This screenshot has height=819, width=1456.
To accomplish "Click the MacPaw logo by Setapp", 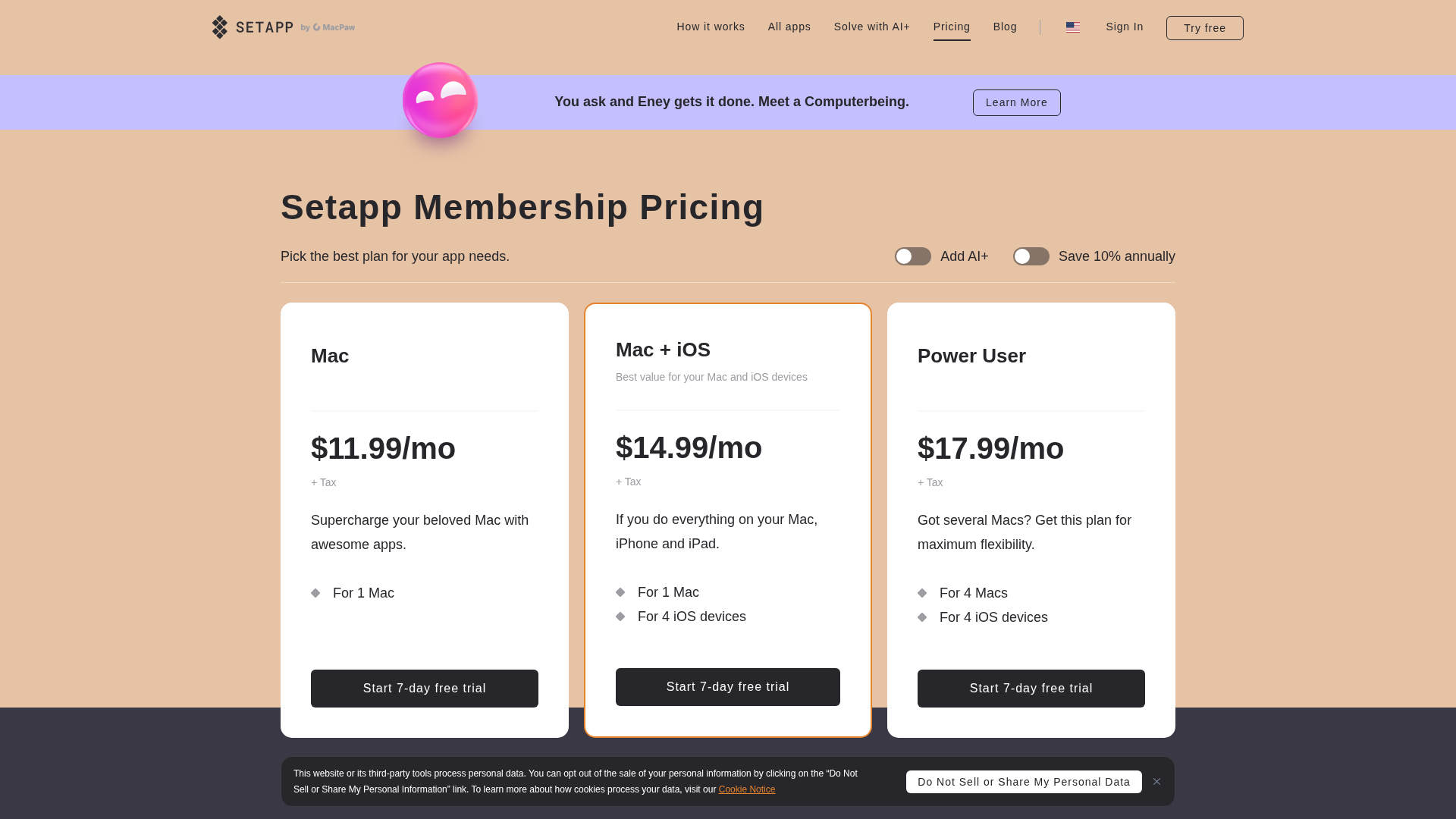I will tap(334, 27).
